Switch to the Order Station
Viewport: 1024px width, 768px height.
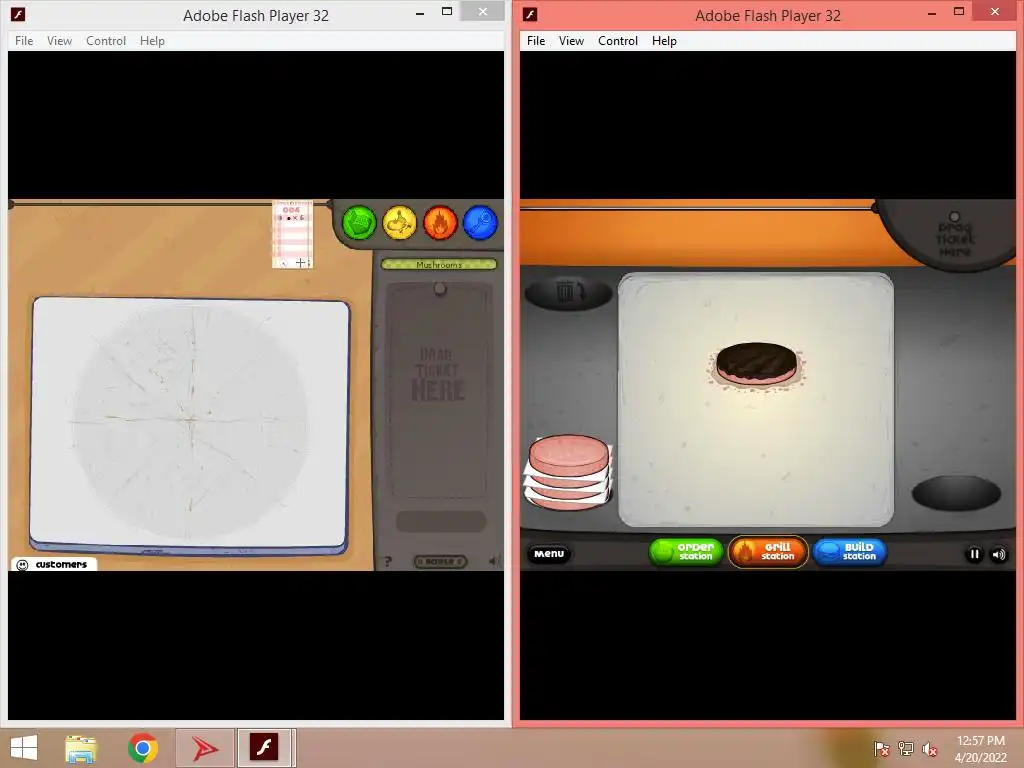(686, 552)
